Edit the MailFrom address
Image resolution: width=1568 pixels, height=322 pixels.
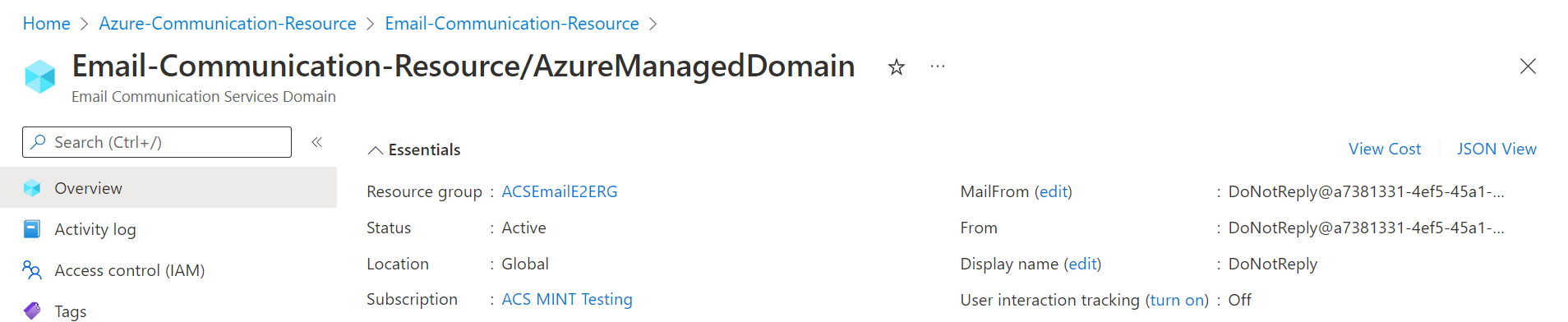point(1054,191)
